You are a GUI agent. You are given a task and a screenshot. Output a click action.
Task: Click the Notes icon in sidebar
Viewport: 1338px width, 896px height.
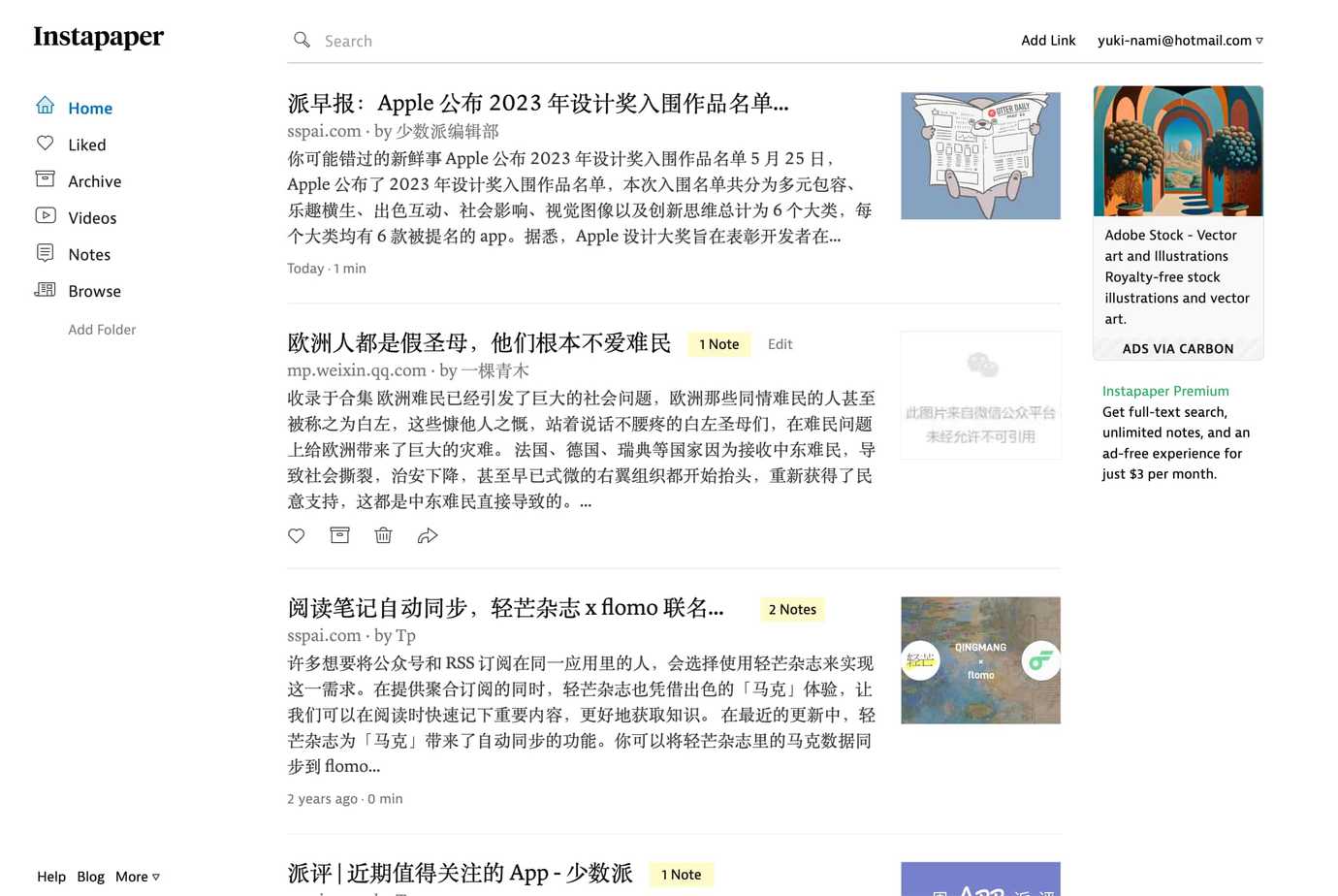point(46,253)
